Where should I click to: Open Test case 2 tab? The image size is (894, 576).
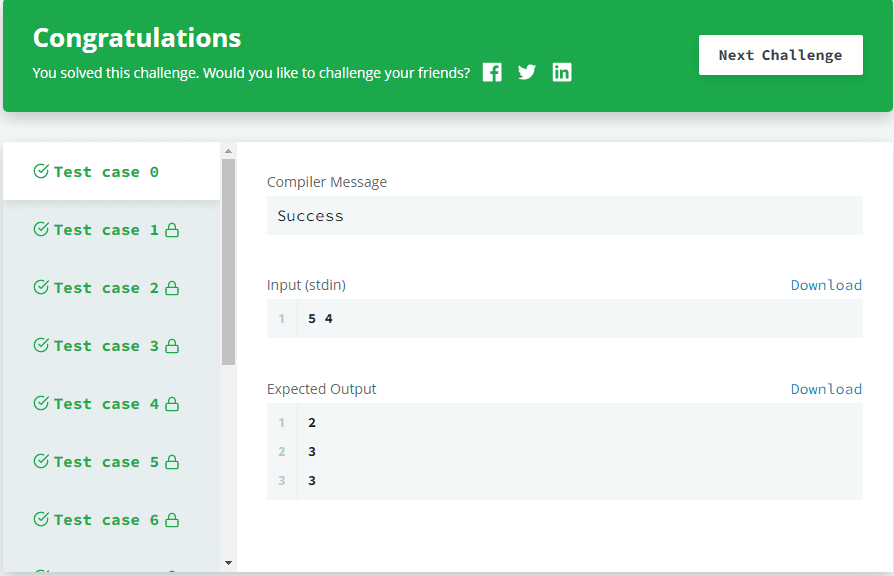click(112, 288)
